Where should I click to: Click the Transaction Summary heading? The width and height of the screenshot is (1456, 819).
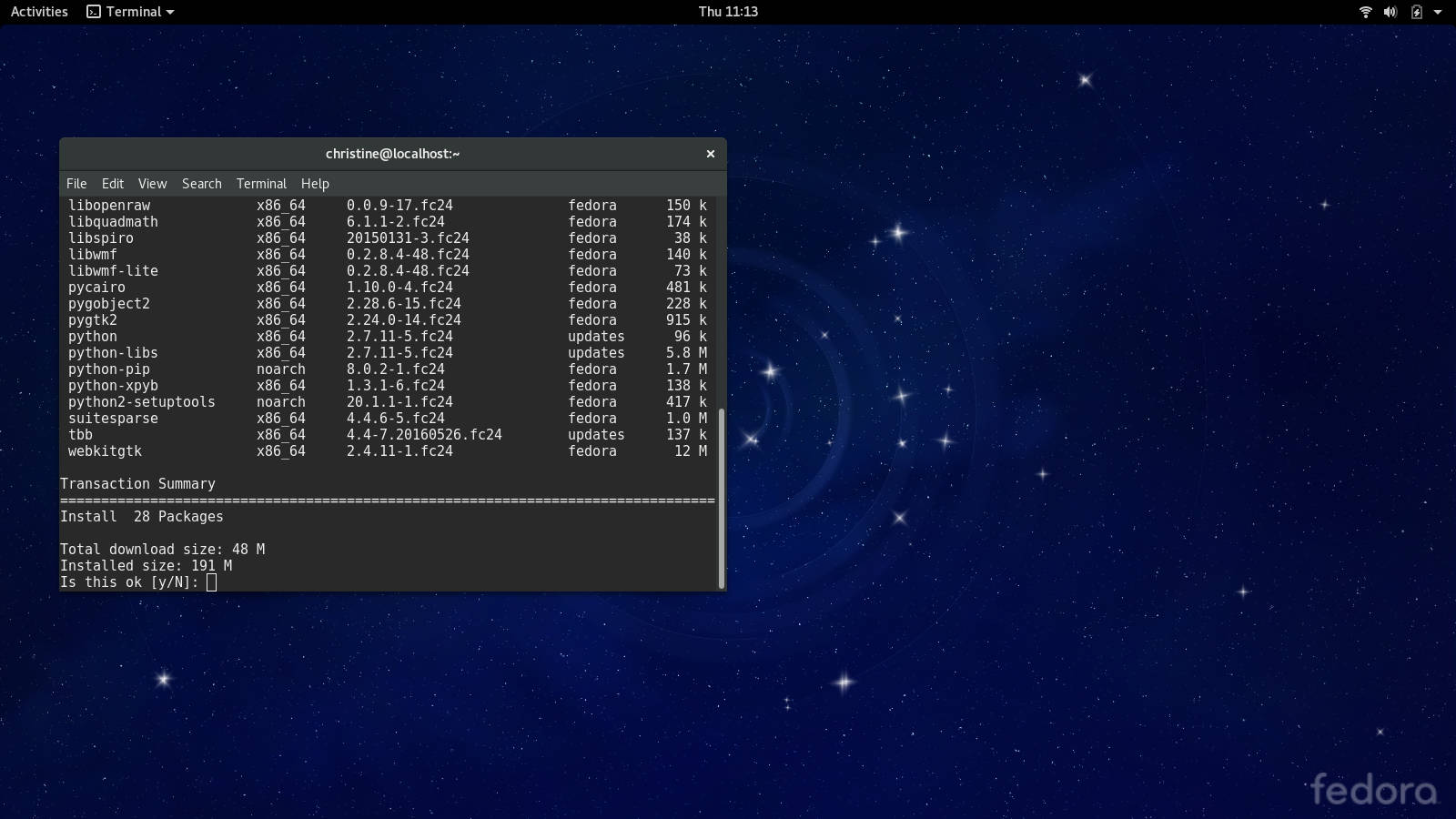tap(137, 484)
